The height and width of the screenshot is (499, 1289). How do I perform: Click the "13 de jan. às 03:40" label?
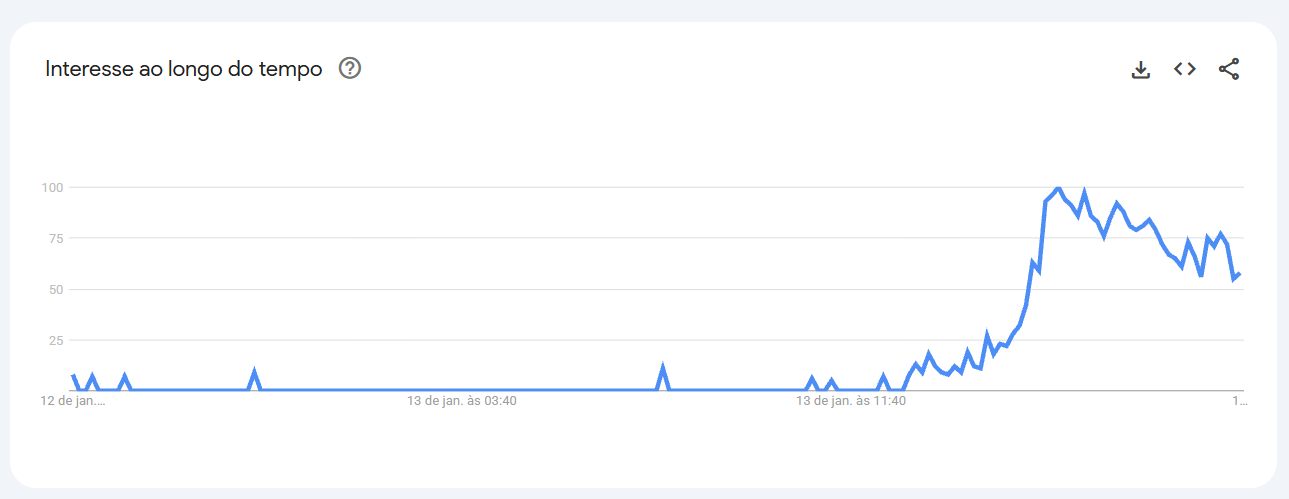click(x=462, y=401)
